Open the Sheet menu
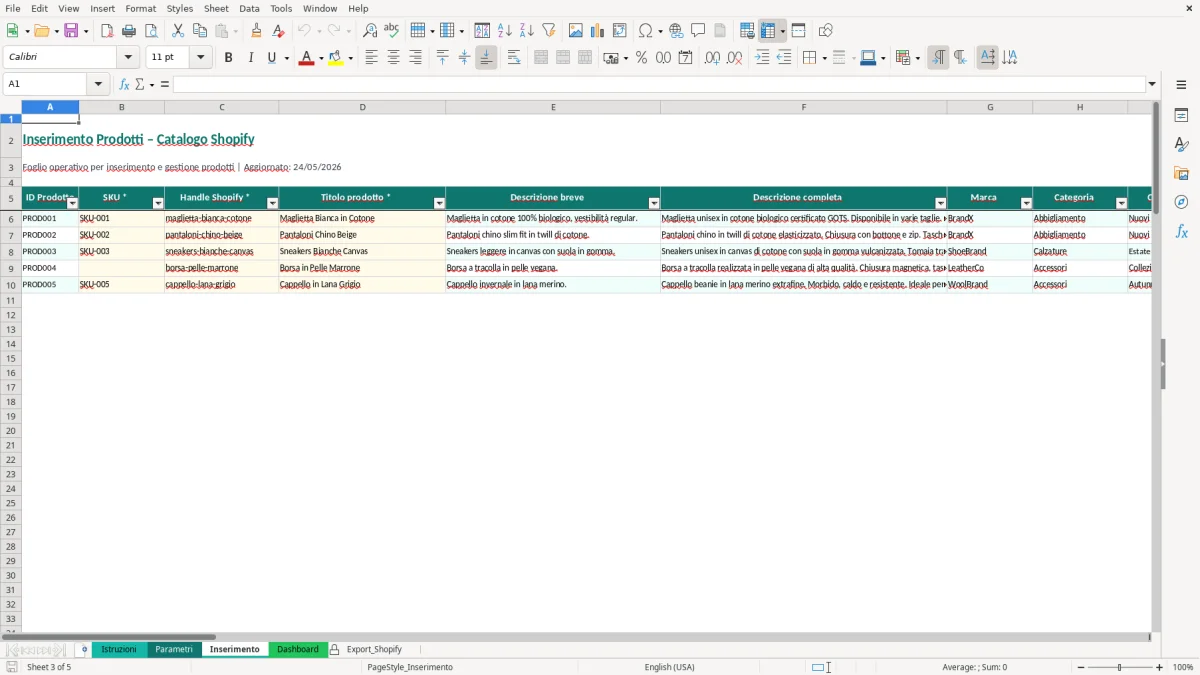The height and width of the screenshot is (675, 1200). (x=216, y=8)
